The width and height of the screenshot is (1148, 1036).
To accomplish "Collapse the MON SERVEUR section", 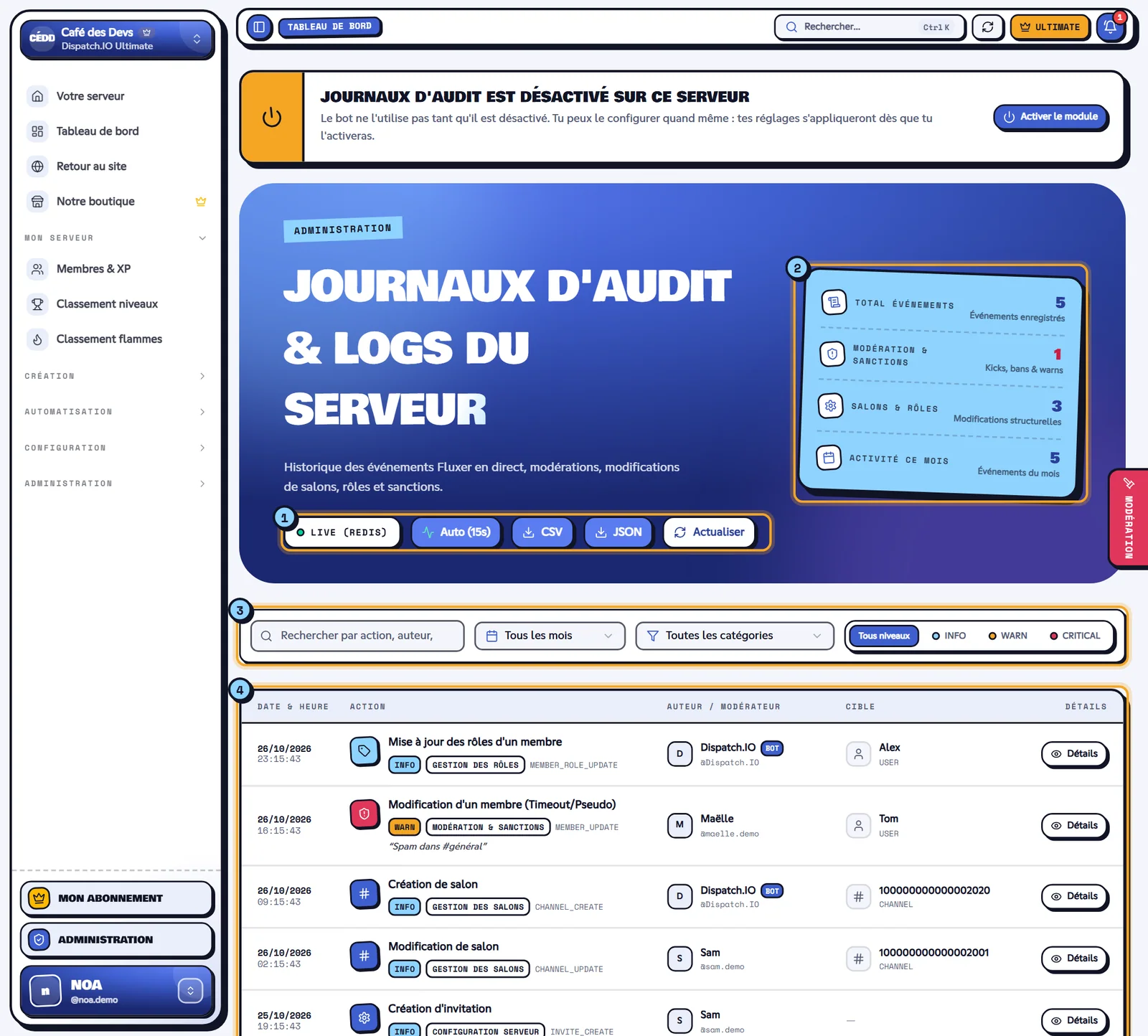I will click(x=115, y=238).
